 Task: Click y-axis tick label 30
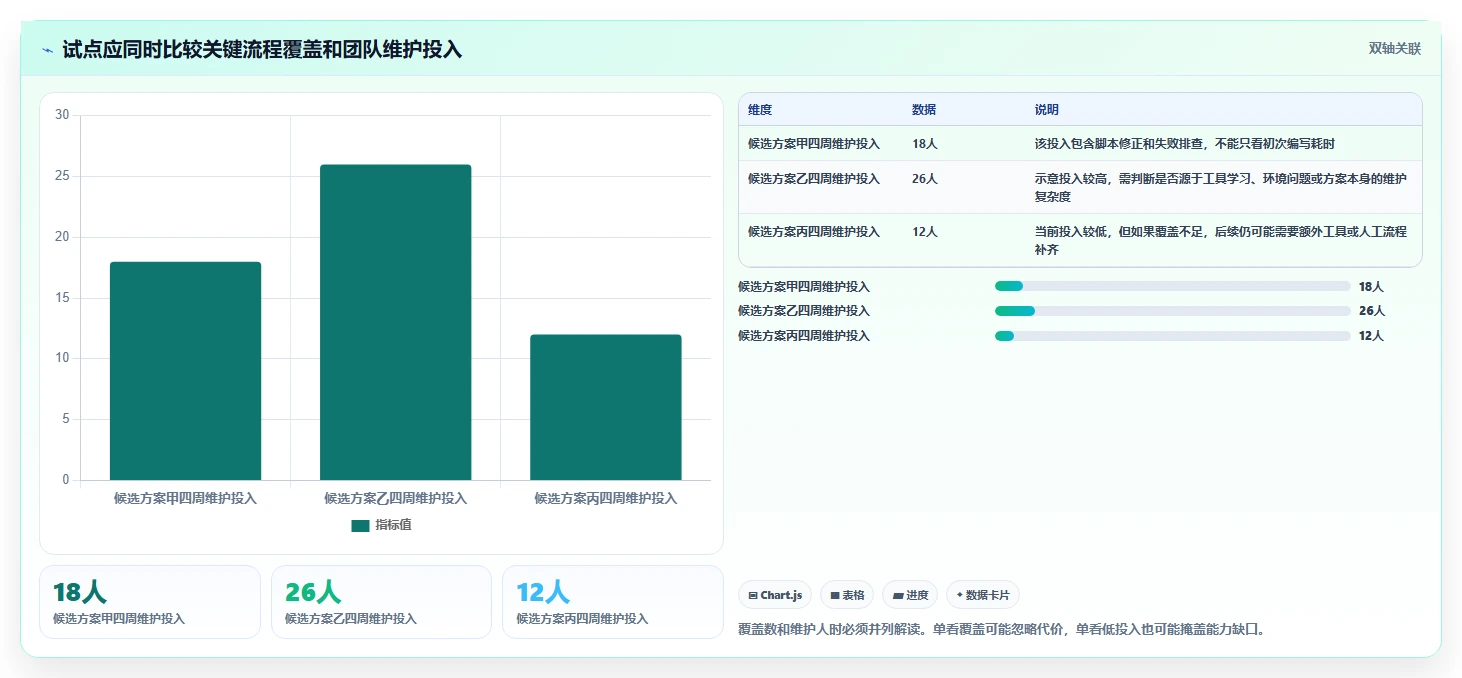pyautogui.click(x=62, y=115)
